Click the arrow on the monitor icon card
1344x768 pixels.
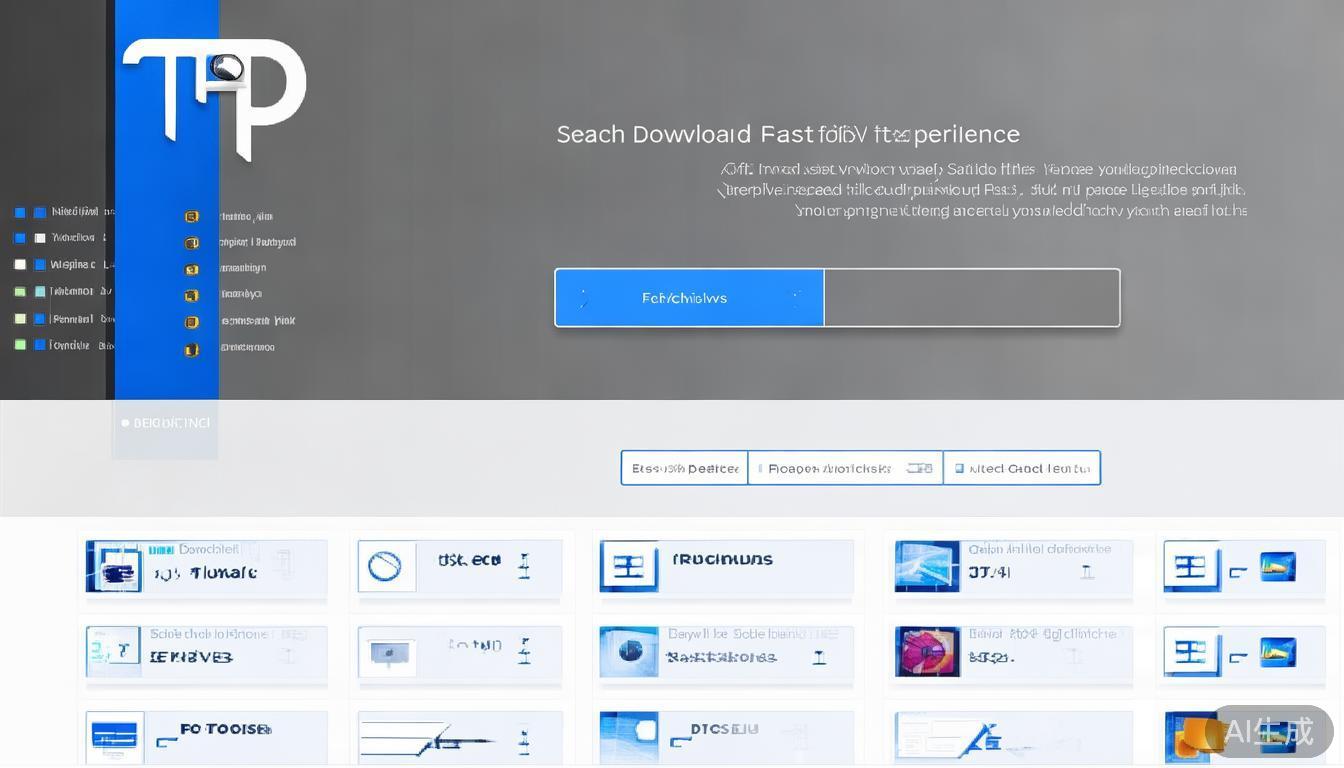pyautogui.click(x=523, y=654)
